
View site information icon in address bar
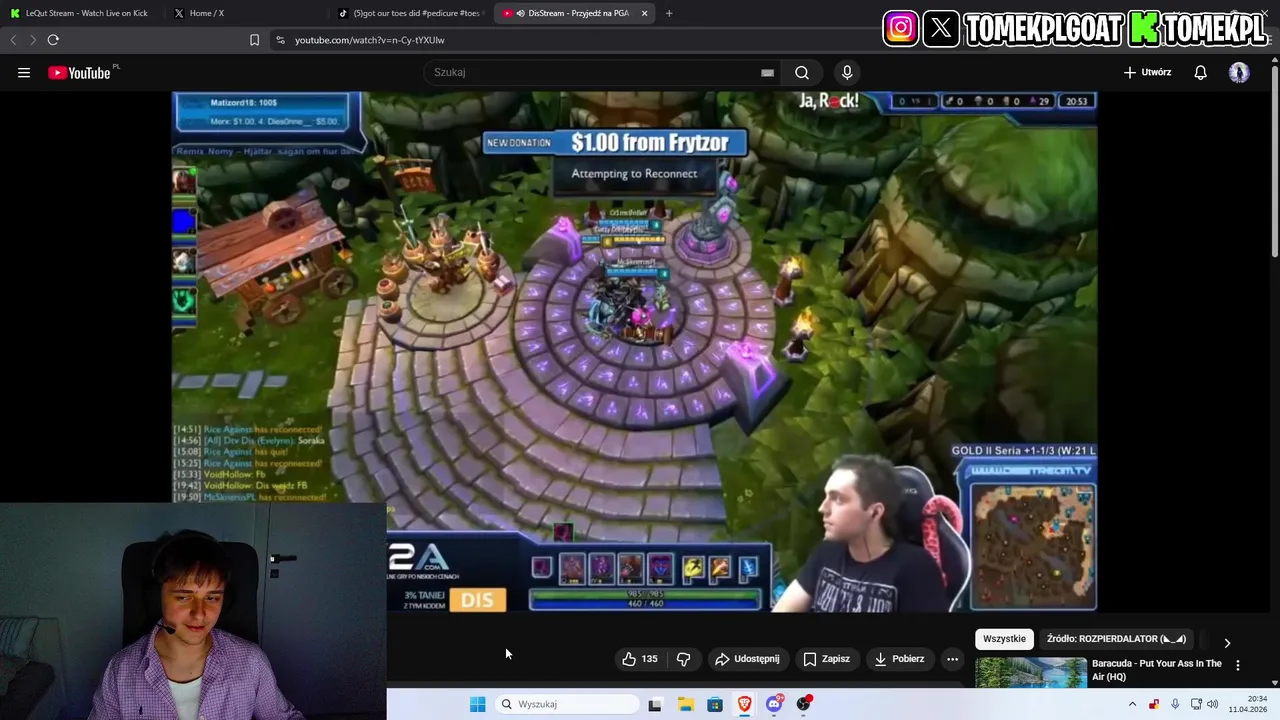click(280, 40)
